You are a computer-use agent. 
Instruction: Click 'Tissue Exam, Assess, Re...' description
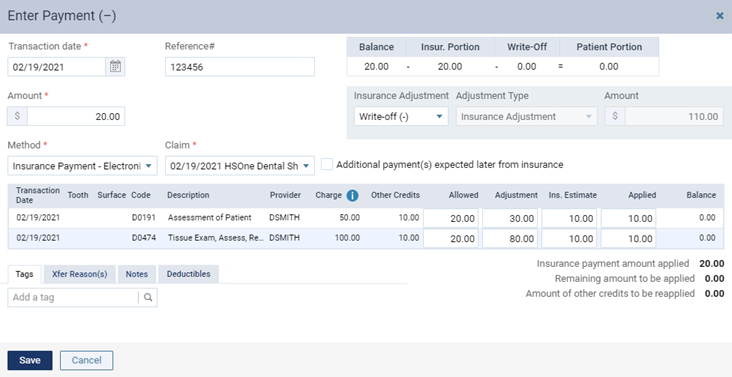pyautogui.click(x=216, y=238)
